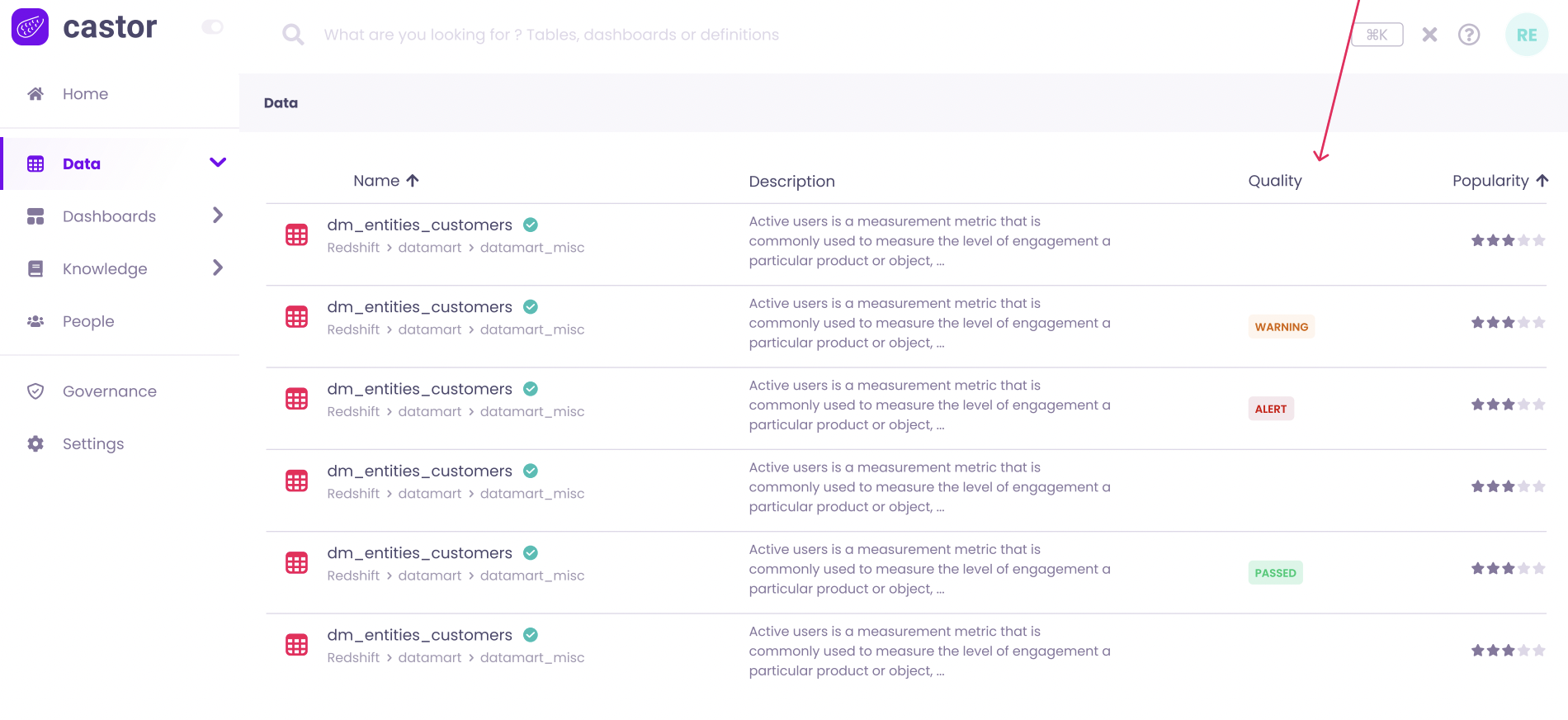The width and height of the screenshot is (1568, 720).
Task: Click the X icon beside the shortcut key
Action: click(x=1429, y=35)
